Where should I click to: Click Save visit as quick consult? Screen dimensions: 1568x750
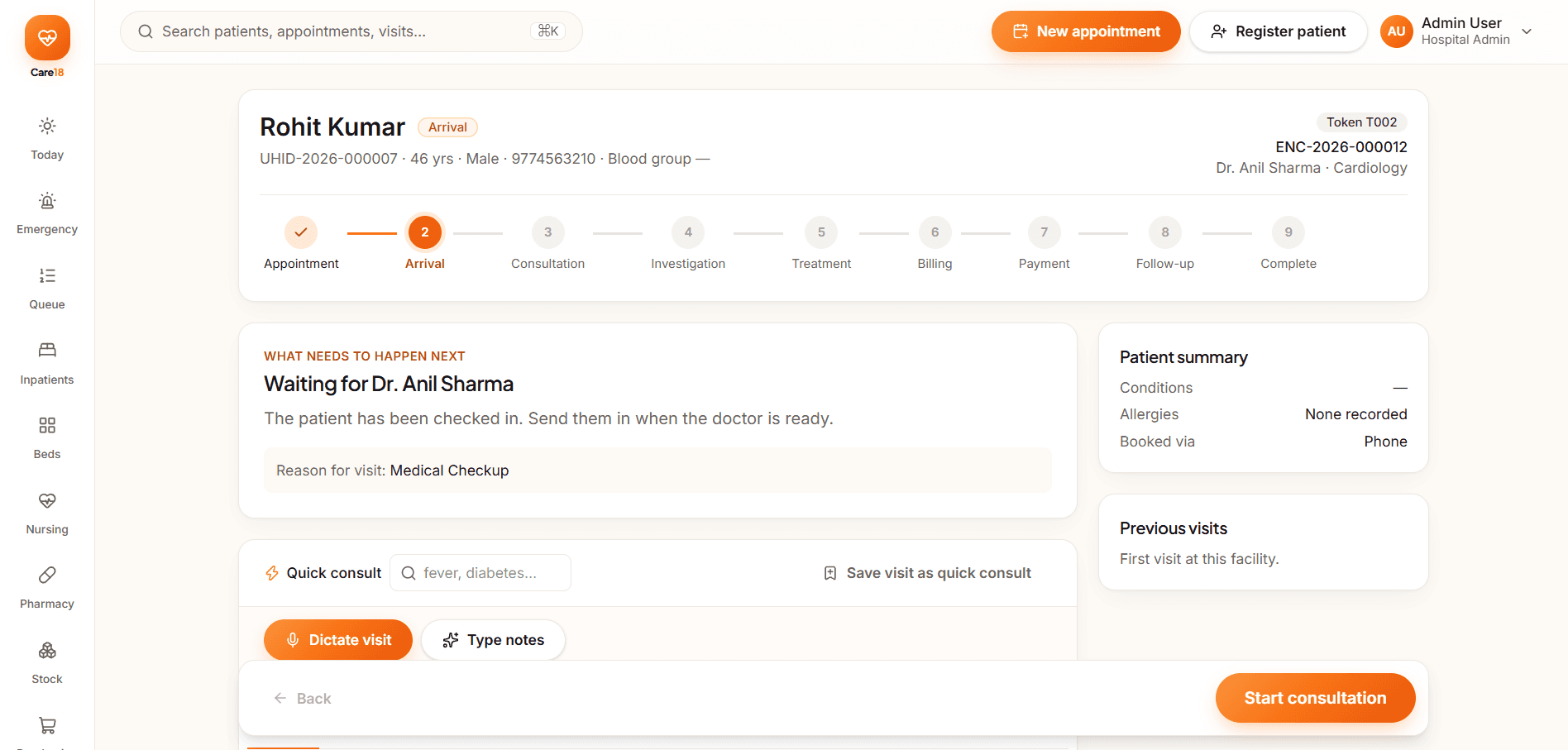pyautogui.click(x=927, y=573)
